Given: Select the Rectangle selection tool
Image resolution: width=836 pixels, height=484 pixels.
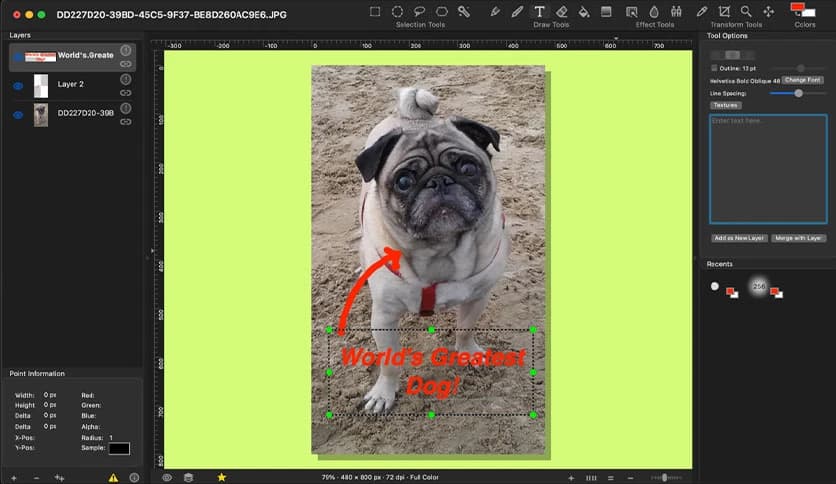Looking at the screenshot, I should tap(375, 12).
